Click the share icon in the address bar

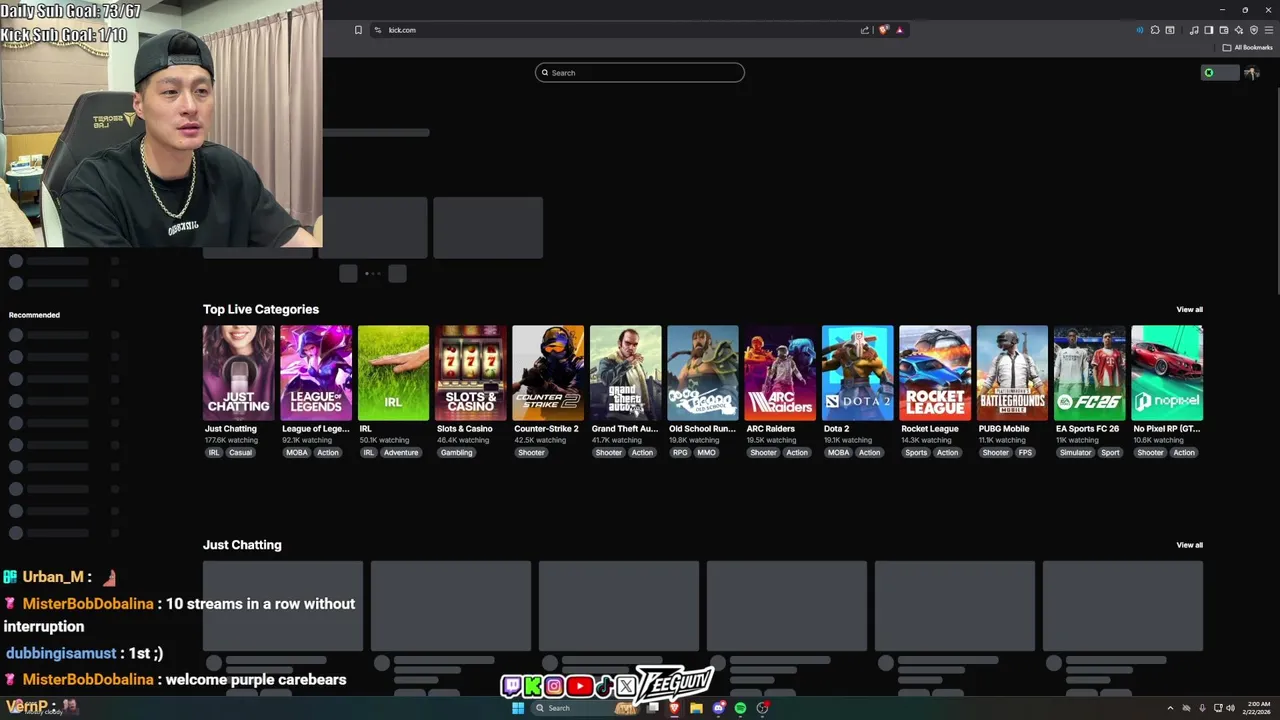tap(865, 30)
